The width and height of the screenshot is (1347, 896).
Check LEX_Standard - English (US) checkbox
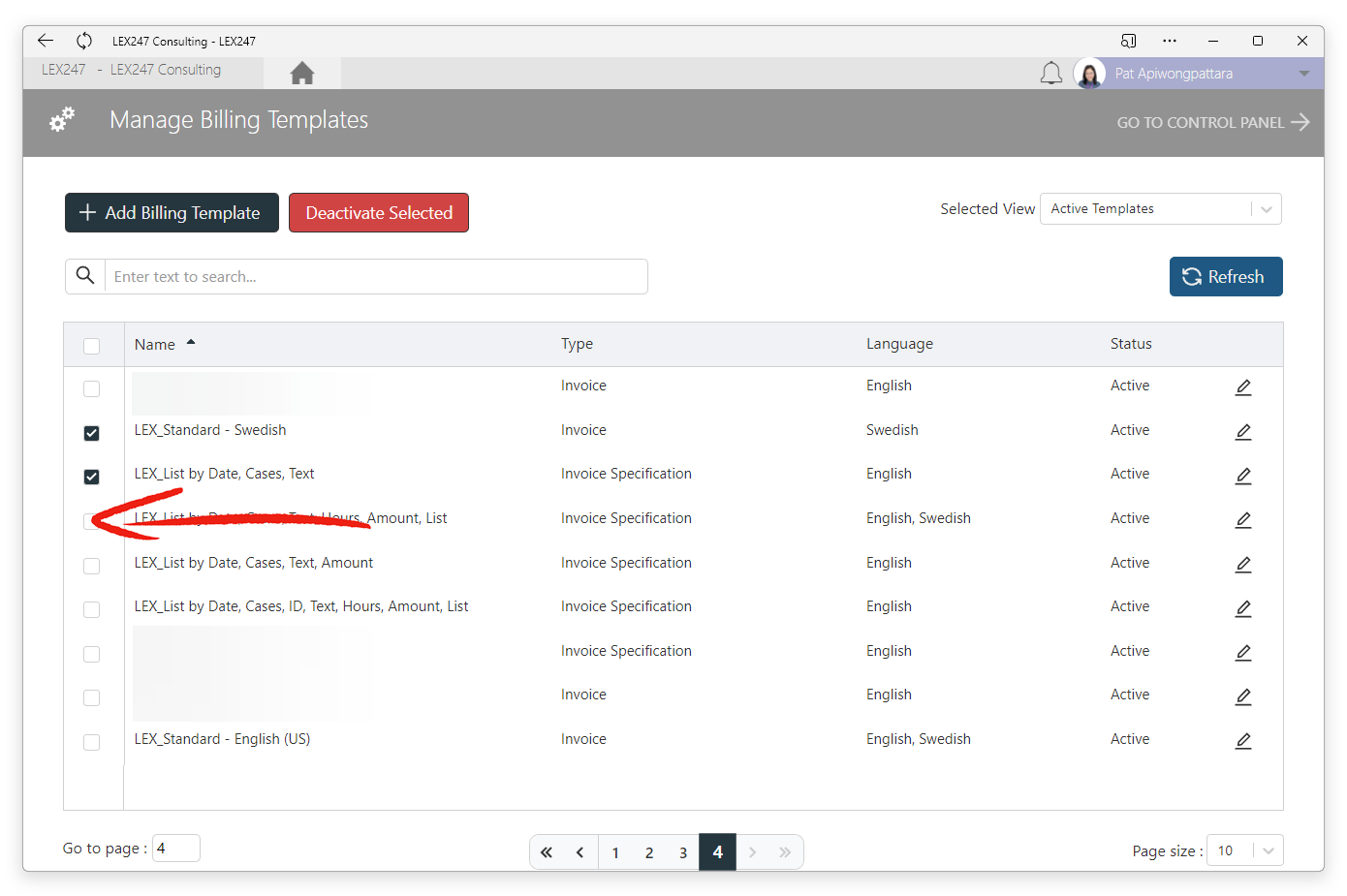(92, 742)
